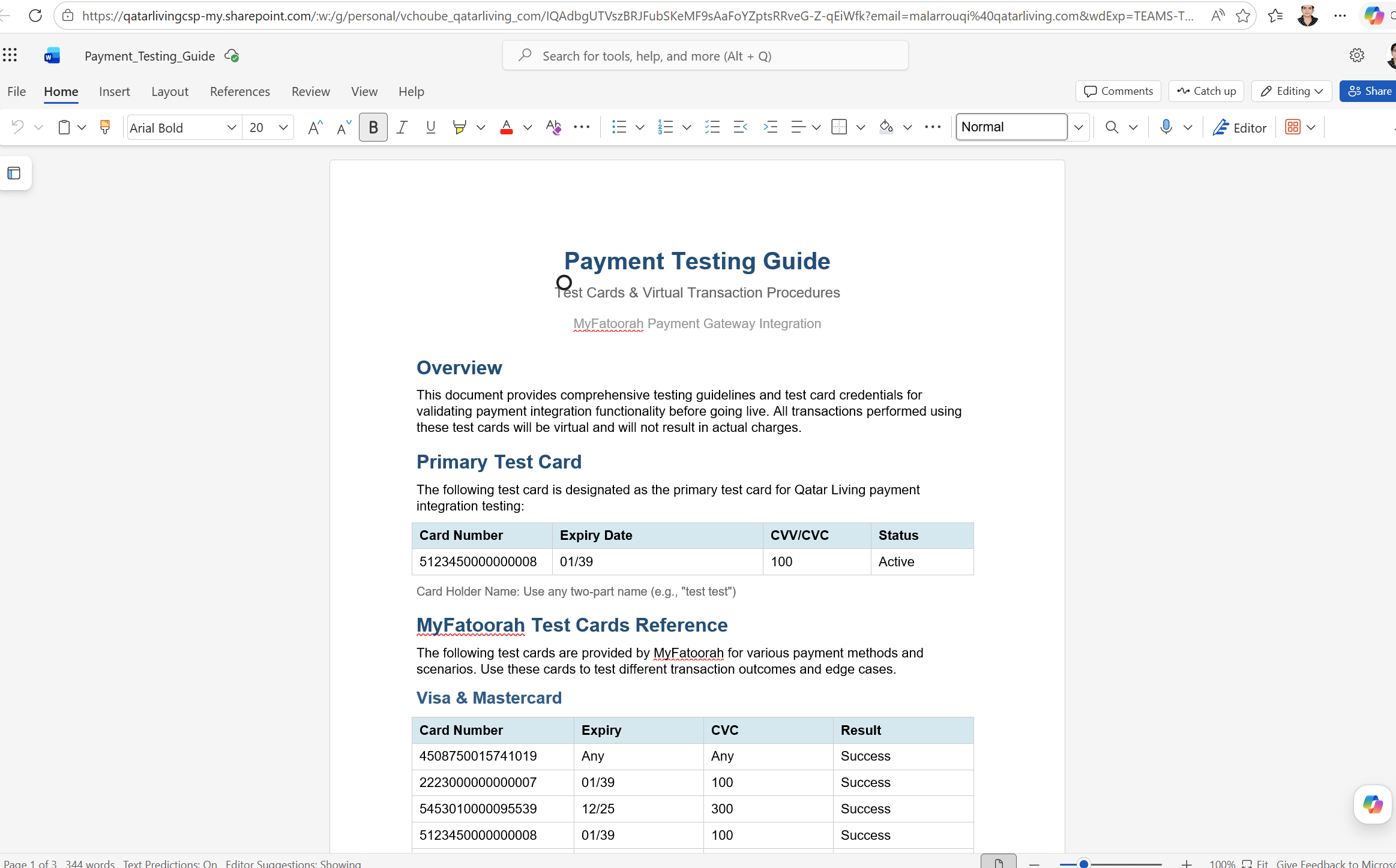Click the Clear Formatting icon
Screen dimensions: 1396x868
click(x=553, y=127)
